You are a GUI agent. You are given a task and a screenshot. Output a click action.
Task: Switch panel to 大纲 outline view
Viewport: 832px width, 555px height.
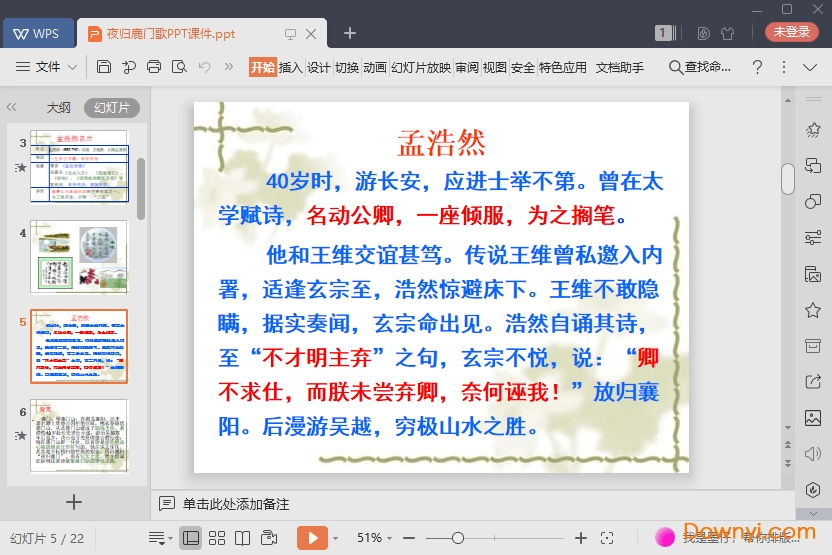tap(58, 107)
